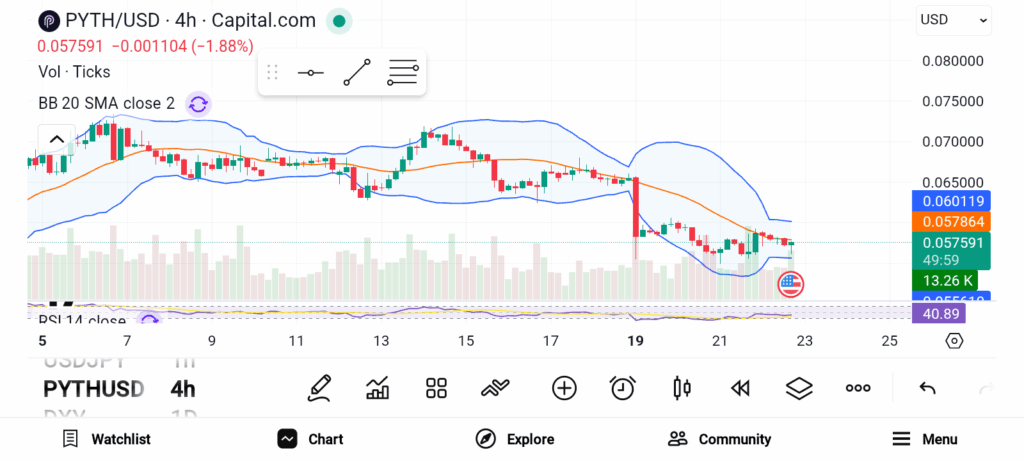The height and width of the screenshot is (461, 1024).
Task: Expand more options with three-dots icon
Action: point(858,388)
